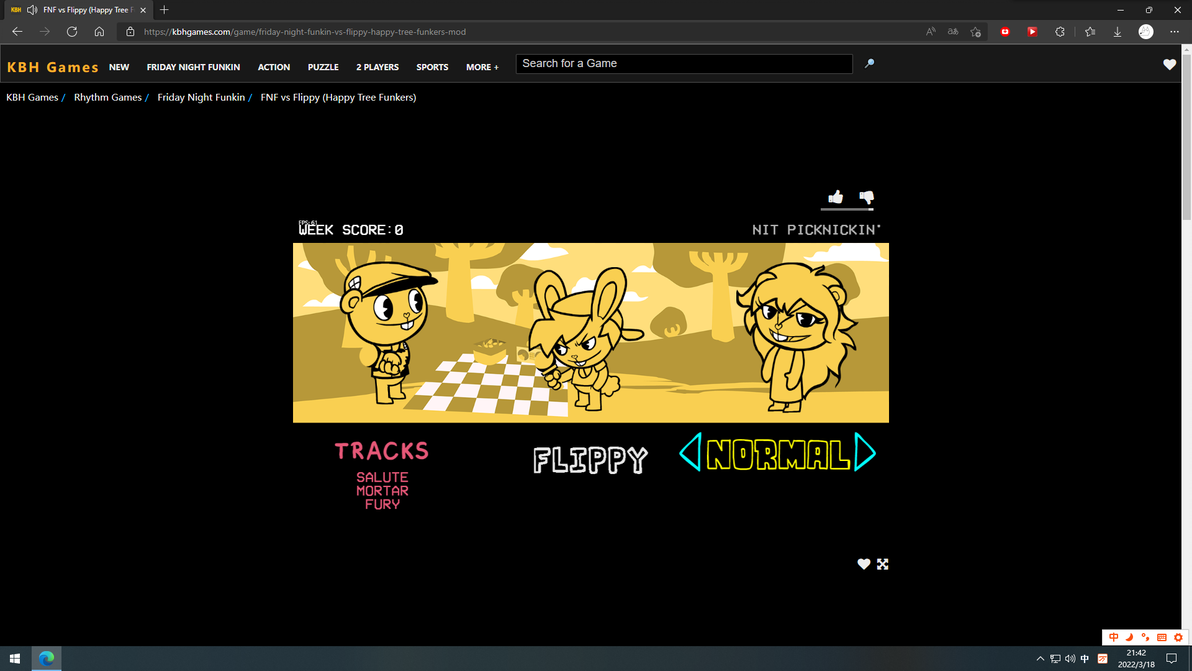Screen dimensions: 1192x671
Task: Click the WEEK SCORE:0 text
Action: click(x=351, y=229)
